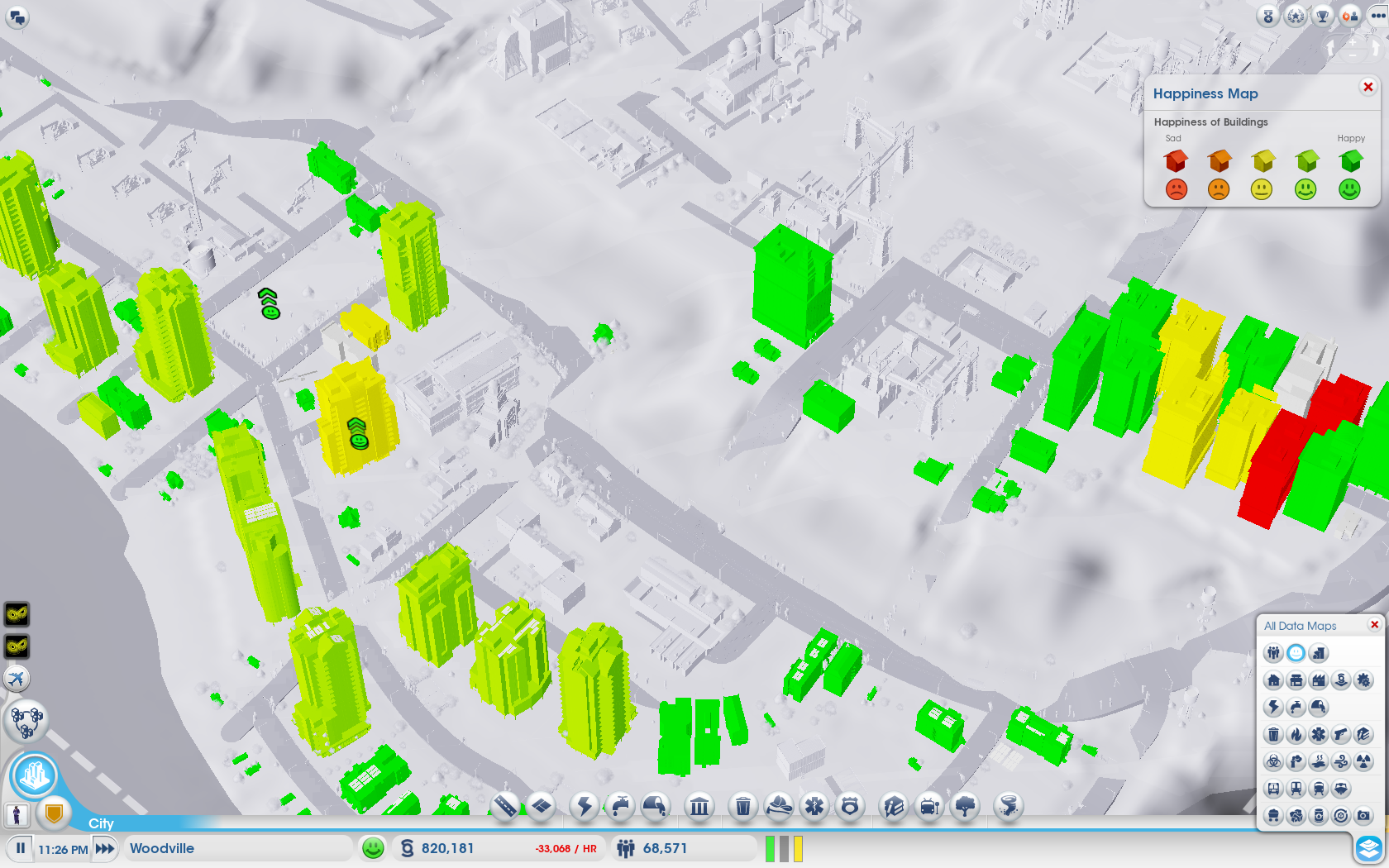Image resolution: width=1389 pixels, height=868 pixels.
Task: Open the chat bubbles icon
Action: 17,17
